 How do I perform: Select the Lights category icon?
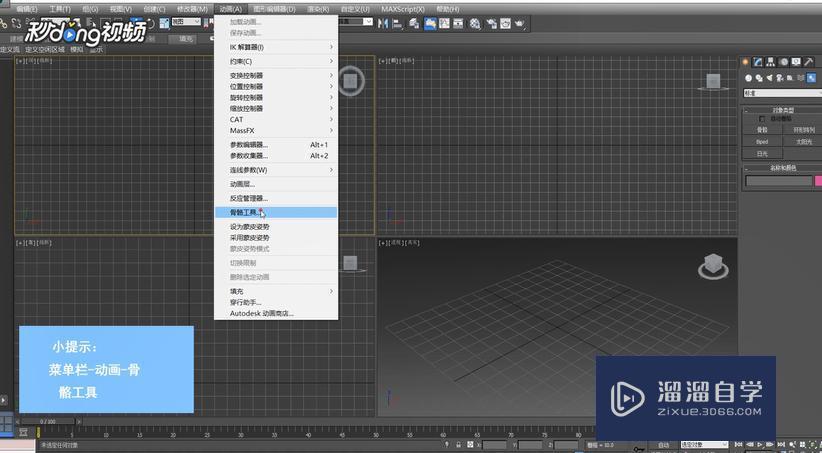point(770,78)
